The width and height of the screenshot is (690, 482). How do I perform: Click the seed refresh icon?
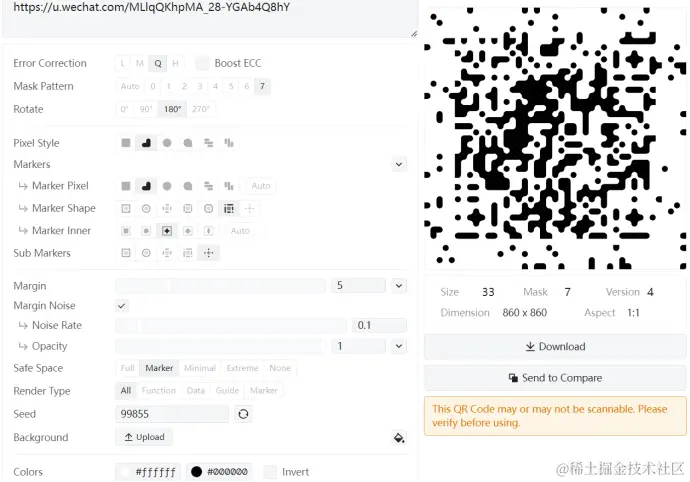[243, 414]
